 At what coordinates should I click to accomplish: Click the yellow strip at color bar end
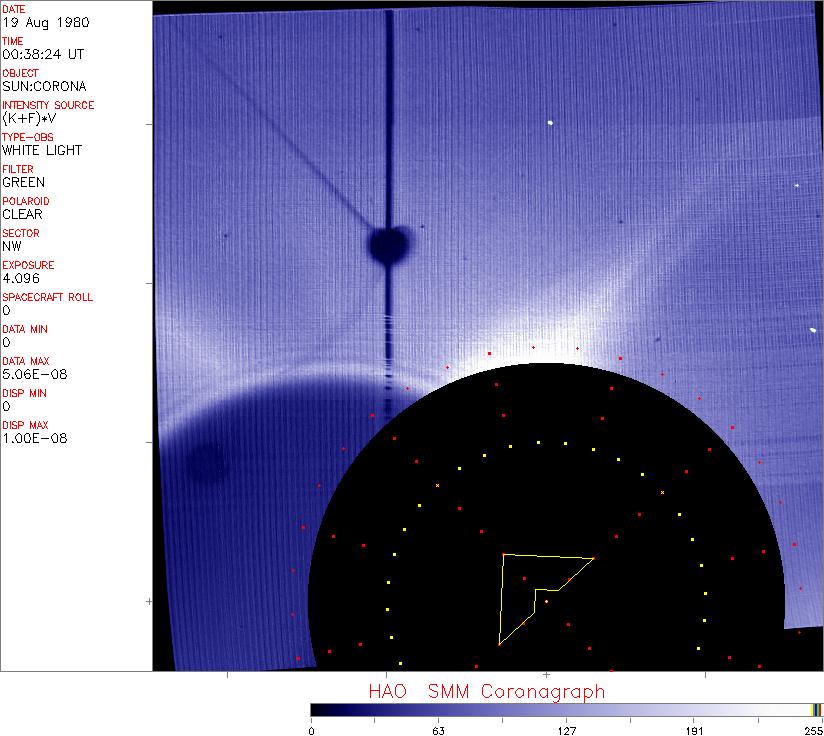pos(814,710)
